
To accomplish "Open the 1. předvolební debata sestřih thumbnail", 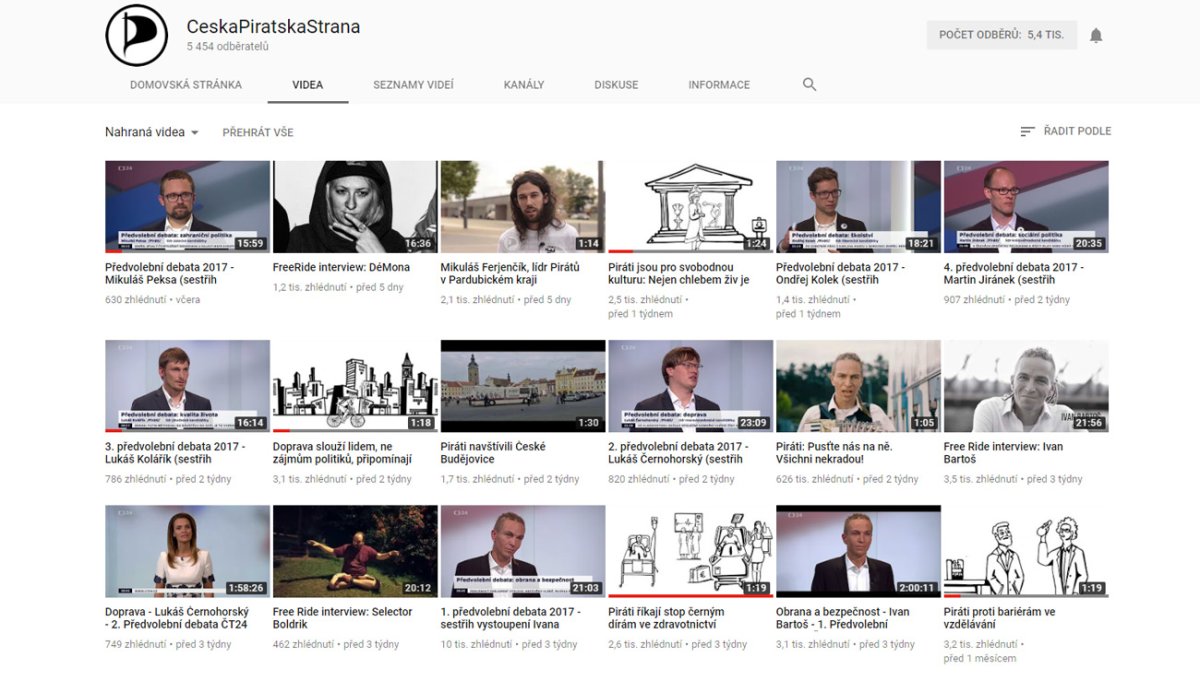I will 523,551.
